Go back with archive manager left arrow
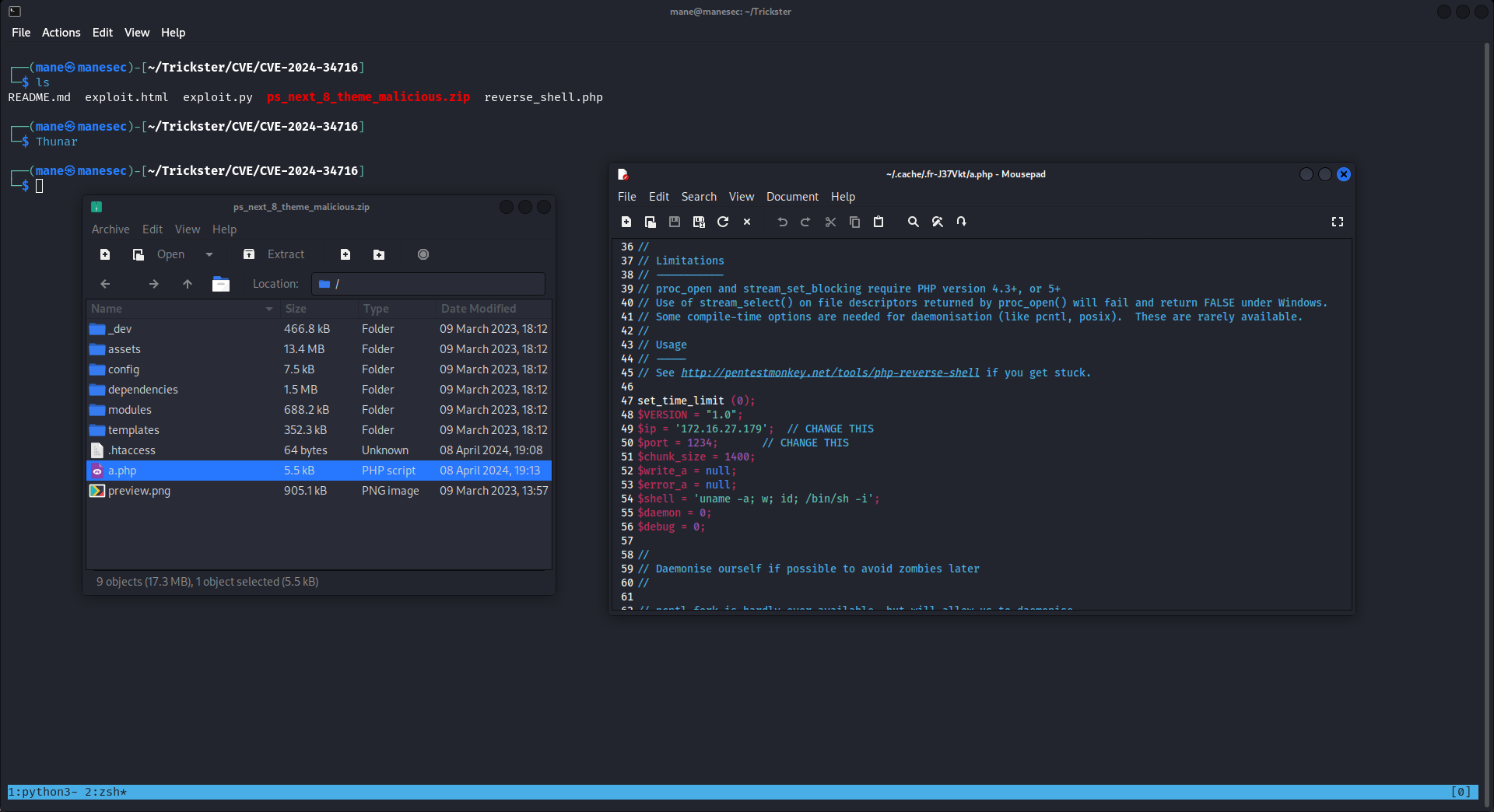 [105, 284]
